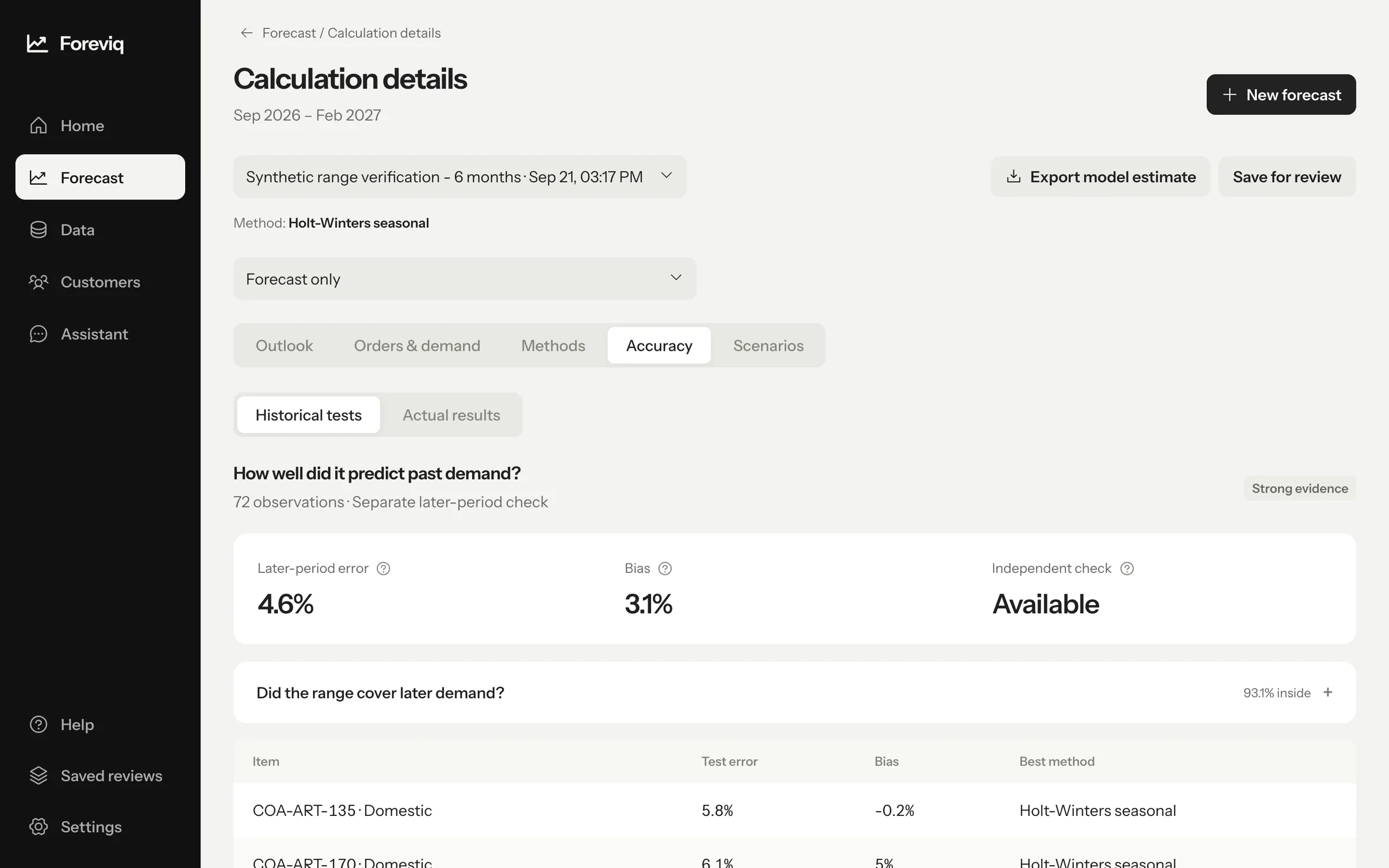Click the Bias column header in table
The image size is (1389, 868).
886,762
